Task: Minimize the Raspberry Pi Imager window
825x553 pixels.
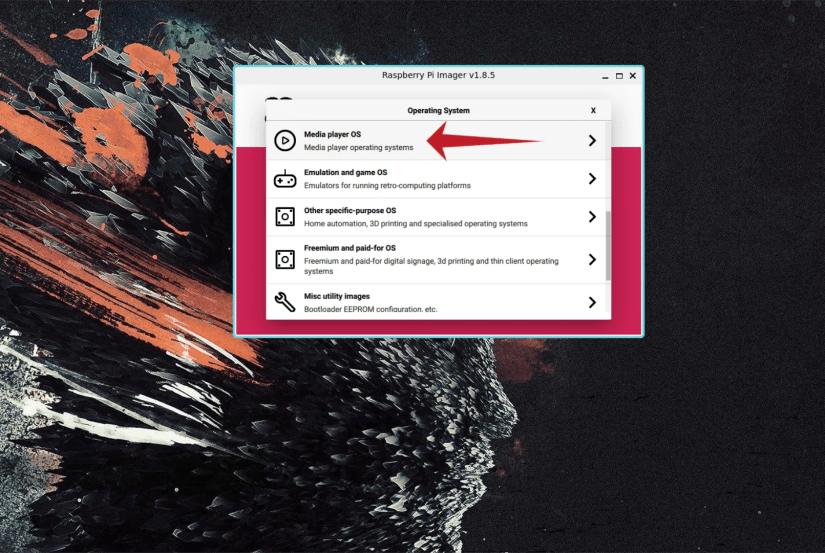Action: pos(605,76)
